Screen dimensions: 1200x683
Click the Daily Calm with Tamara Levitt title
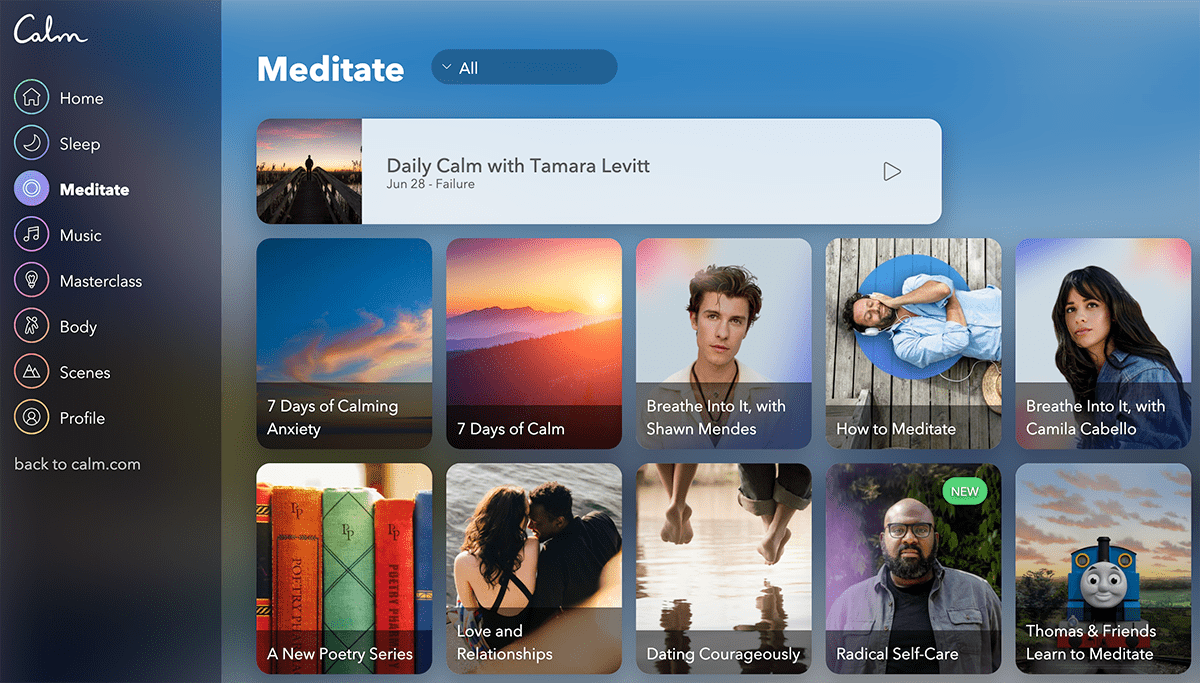(518, 166)
